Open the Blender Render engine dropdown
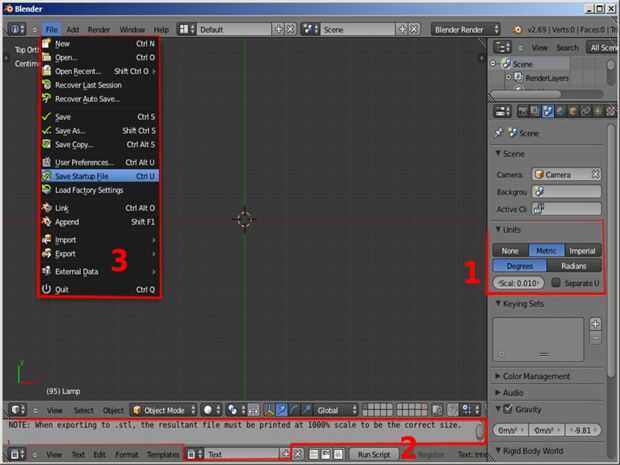 (x=465, y=29)
